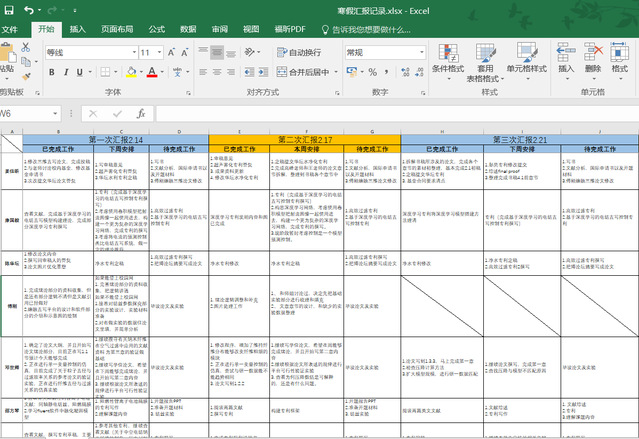The width and height of the screenshot is (639, 439).
Task: Open the 公式 ribbon tab
Action: coord(156,29)
